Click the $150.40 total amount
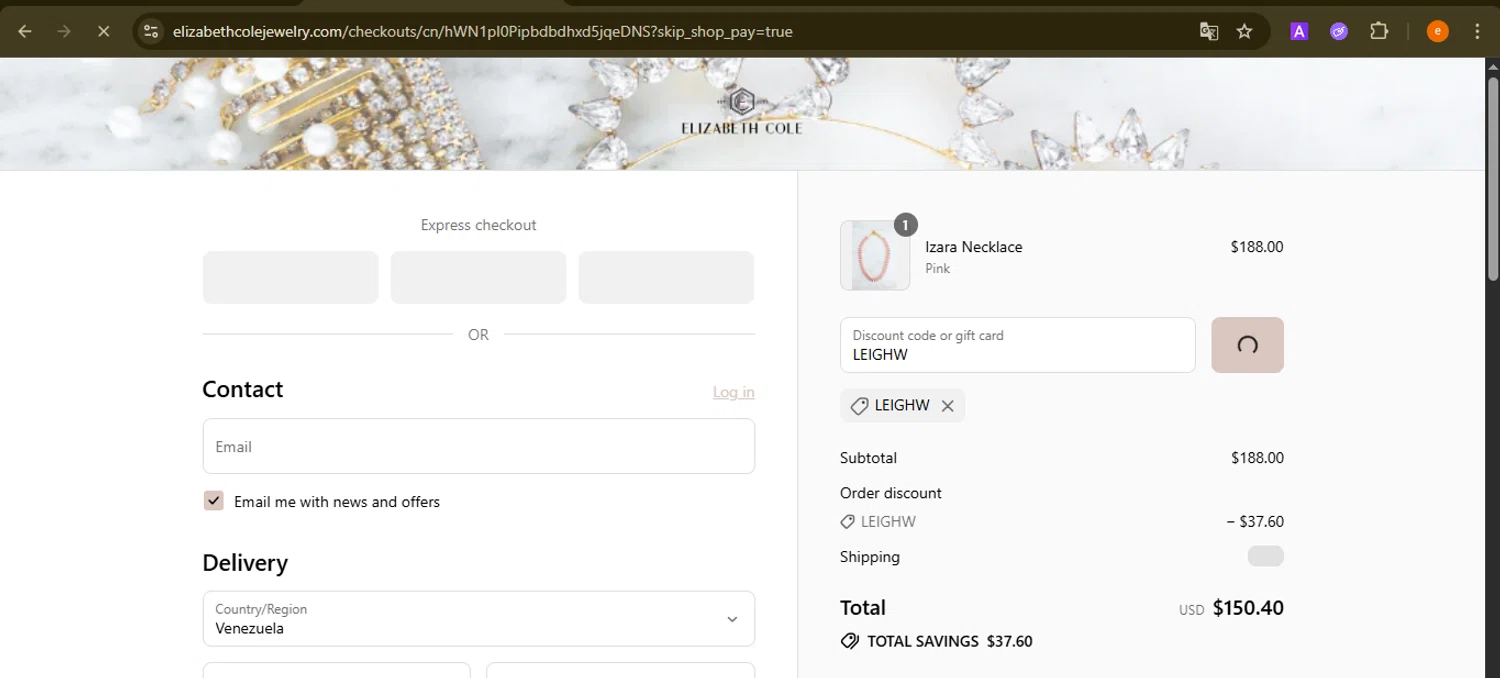The height and width of the screenshot is (678, 1500). [1248, 607]
